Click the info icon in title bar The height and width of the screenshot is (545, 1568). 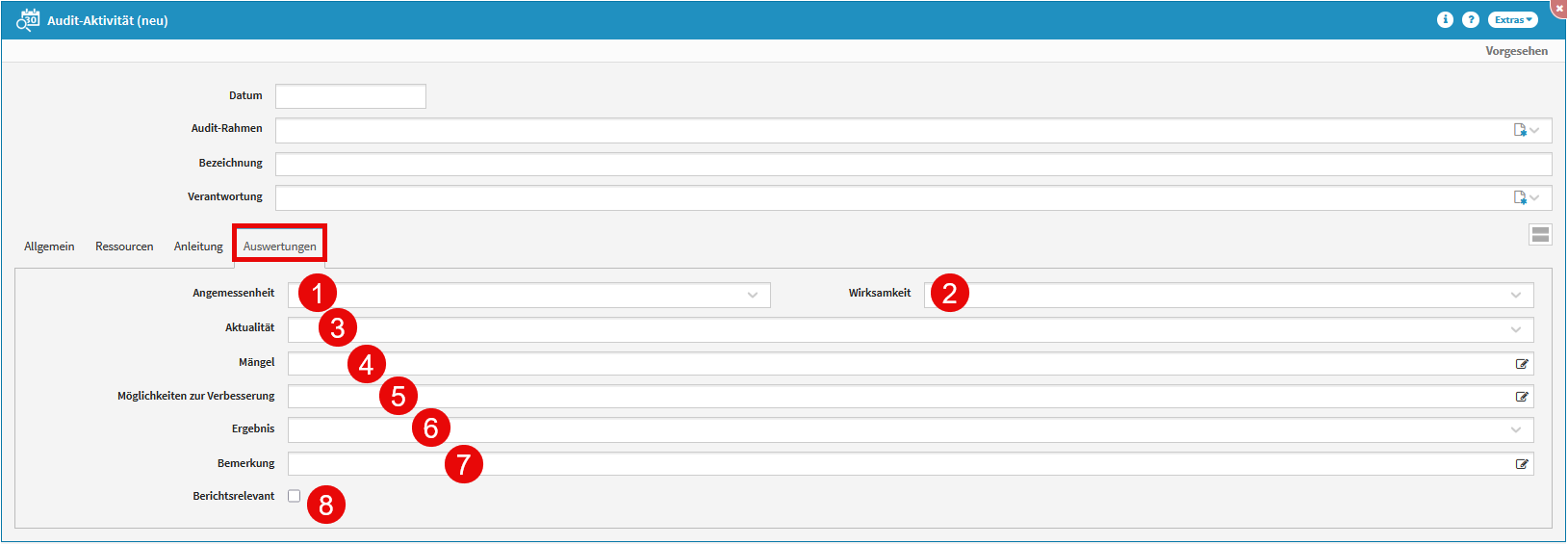(1445, 20)
